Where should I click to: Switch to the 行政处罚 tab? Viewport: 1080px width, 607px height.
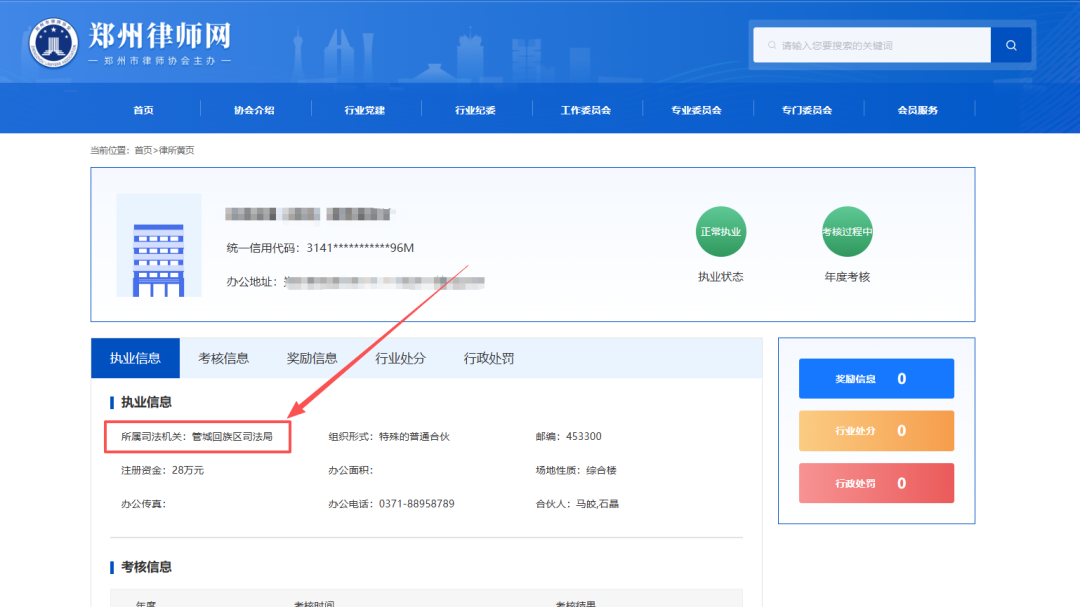coord(488,358)
